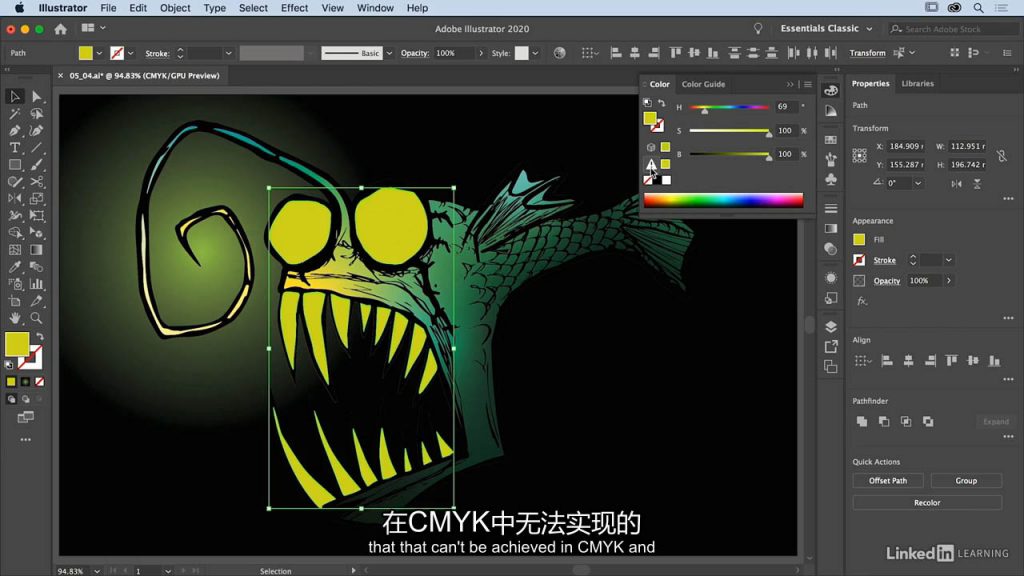Viewport: 1024px width, 576px height.
Task: Select the Artboard tool
Action: click(x=14, y=300)
